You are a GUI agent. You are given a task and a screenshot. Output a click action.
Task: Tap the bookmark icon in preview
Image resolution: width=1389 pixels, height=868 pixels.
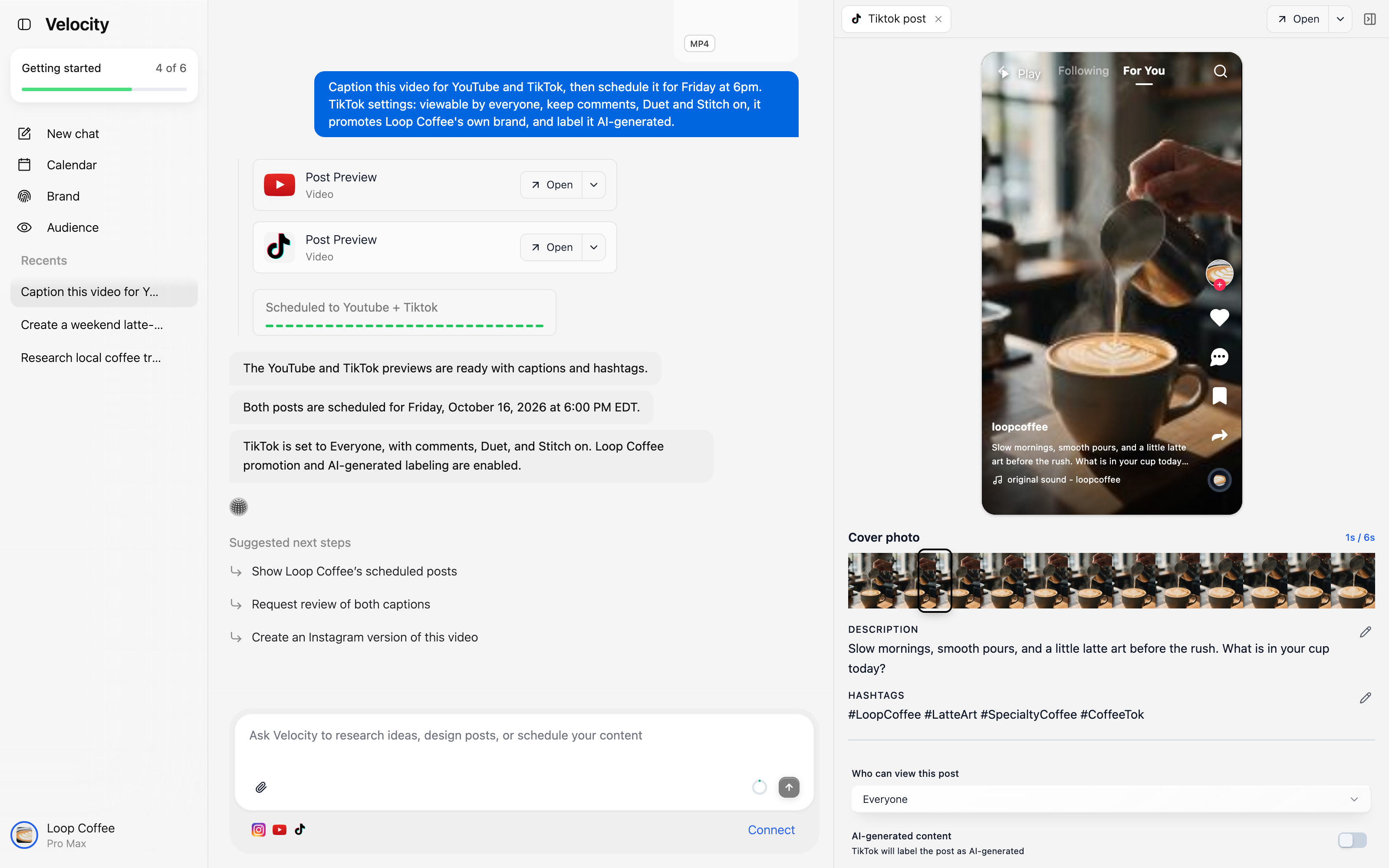pos(1219,395)
